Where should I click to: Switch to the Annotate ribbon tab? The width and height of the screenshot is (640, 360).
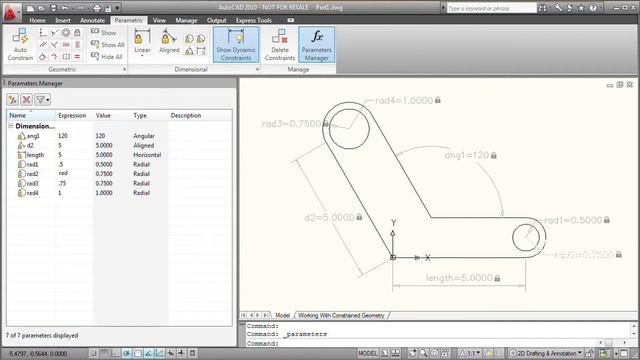[92, 20]
